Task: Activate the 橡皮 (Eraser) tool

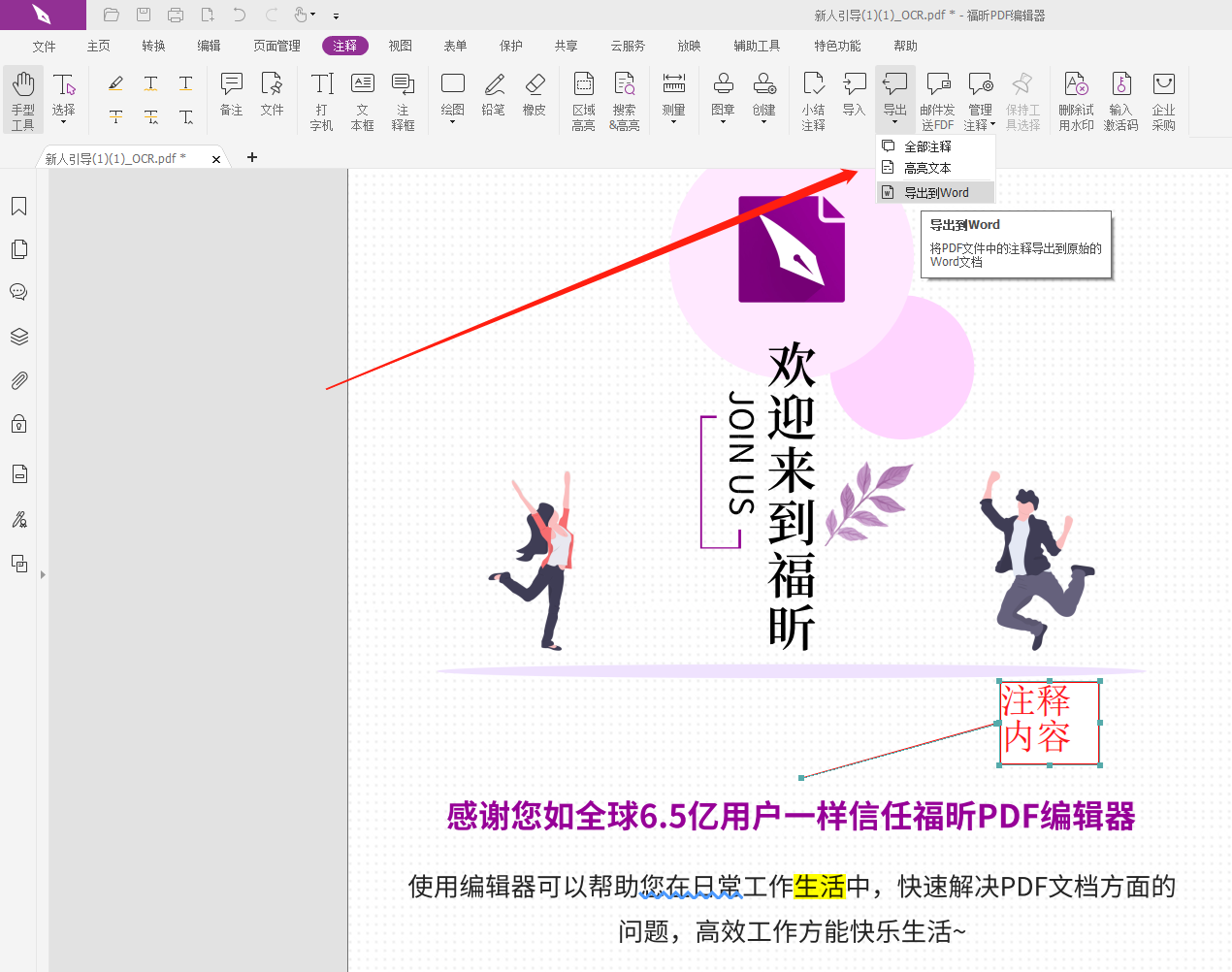Action: (x=535, y=97)
